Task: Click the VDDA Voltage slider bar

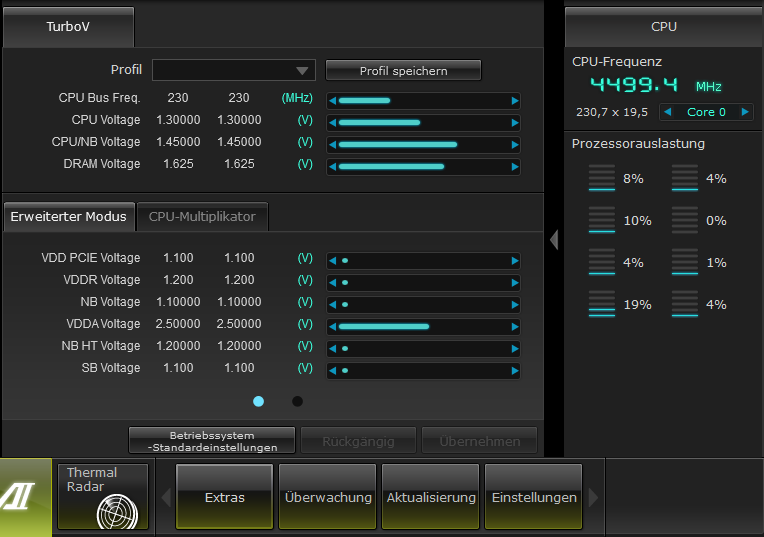Action: click(423, 326)
